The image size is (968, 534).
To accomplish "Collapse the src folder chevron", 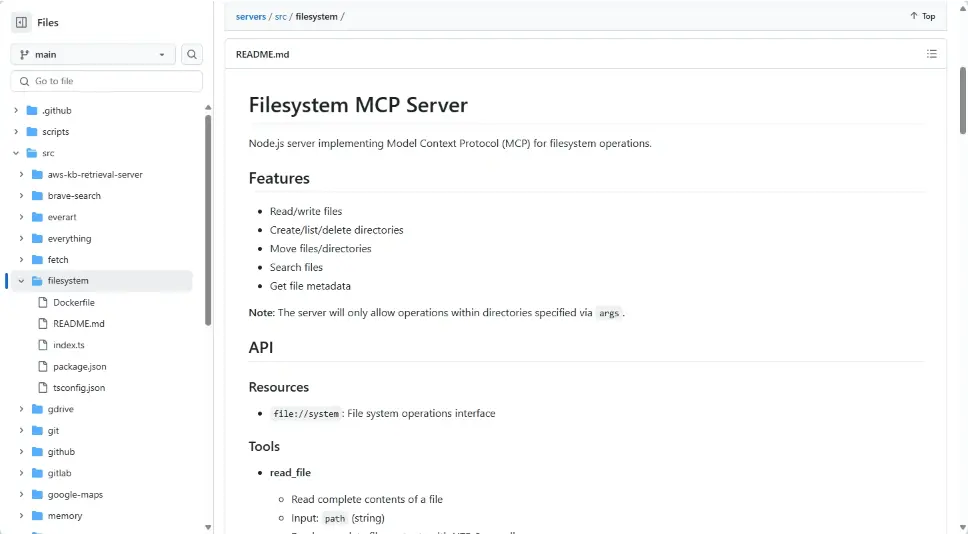I will click(x=16, y=153).
